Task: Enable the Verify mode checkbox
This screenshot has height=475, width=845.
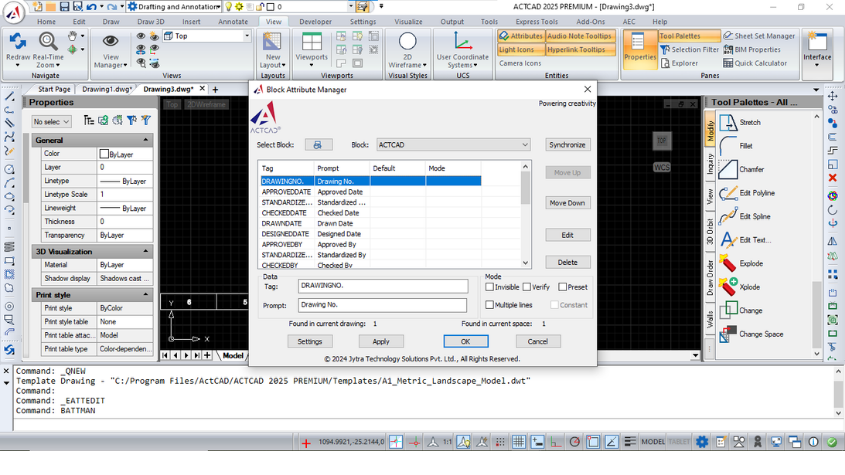Action: pos(527,287)
